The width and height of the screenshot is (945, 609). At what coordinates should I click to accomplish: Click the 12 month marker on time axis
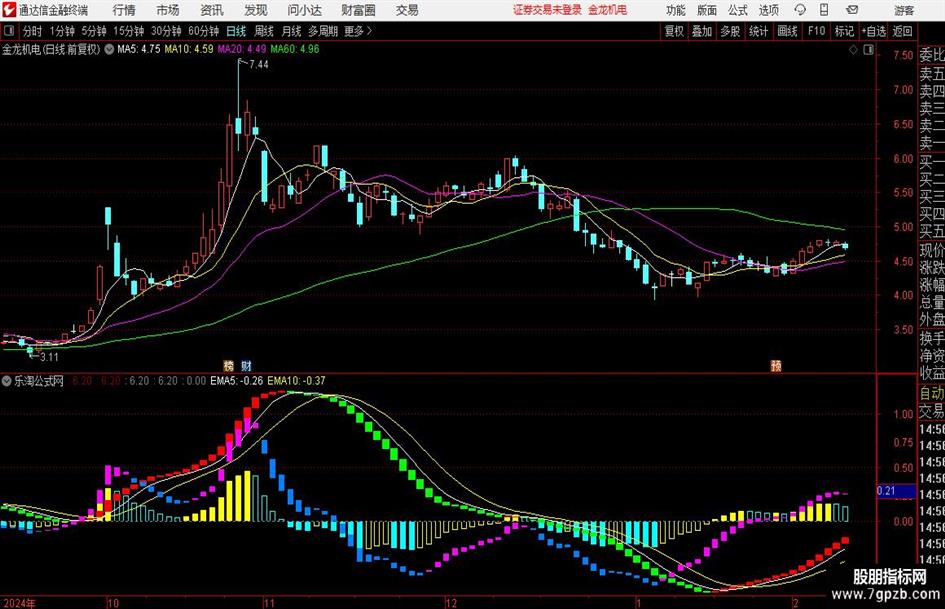click(x=451, y=603)
